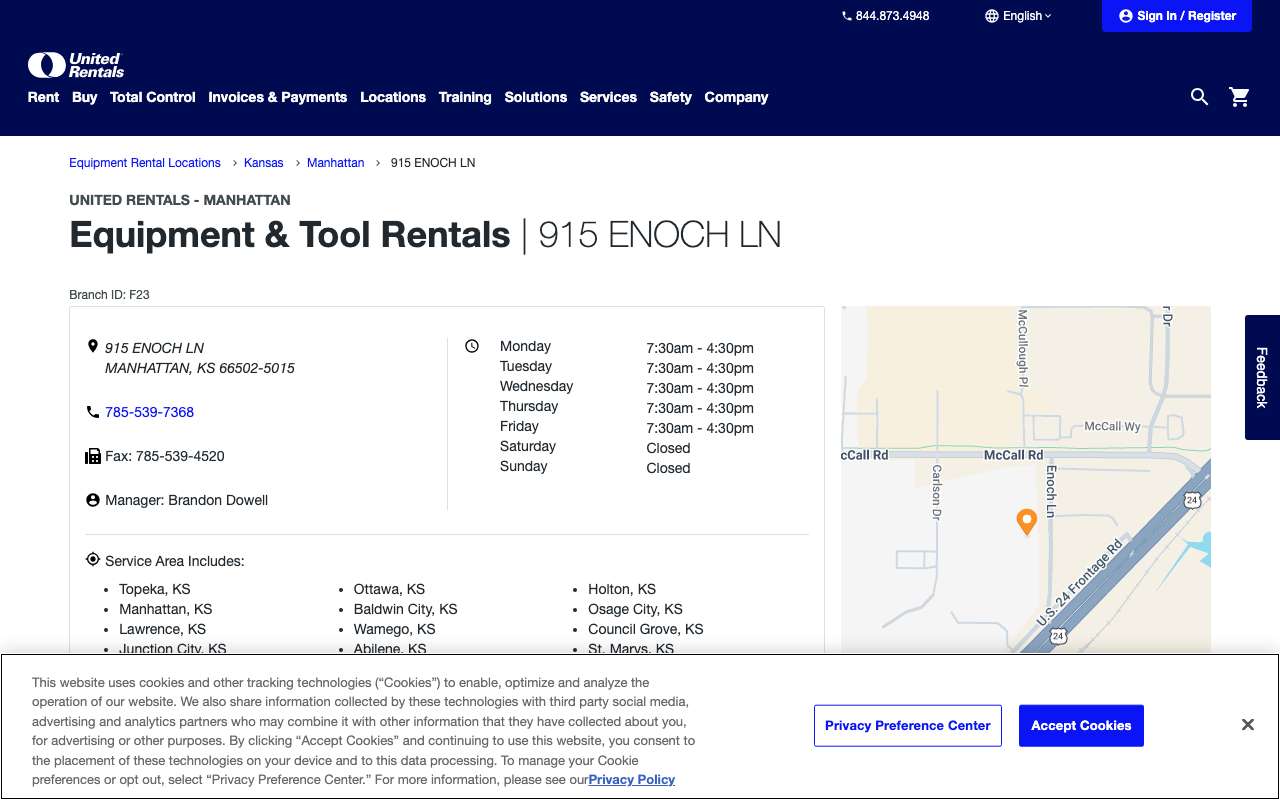Click the orange map location pin
The height and width of the screenshot is (800, 1280).
coord(1026,521)
